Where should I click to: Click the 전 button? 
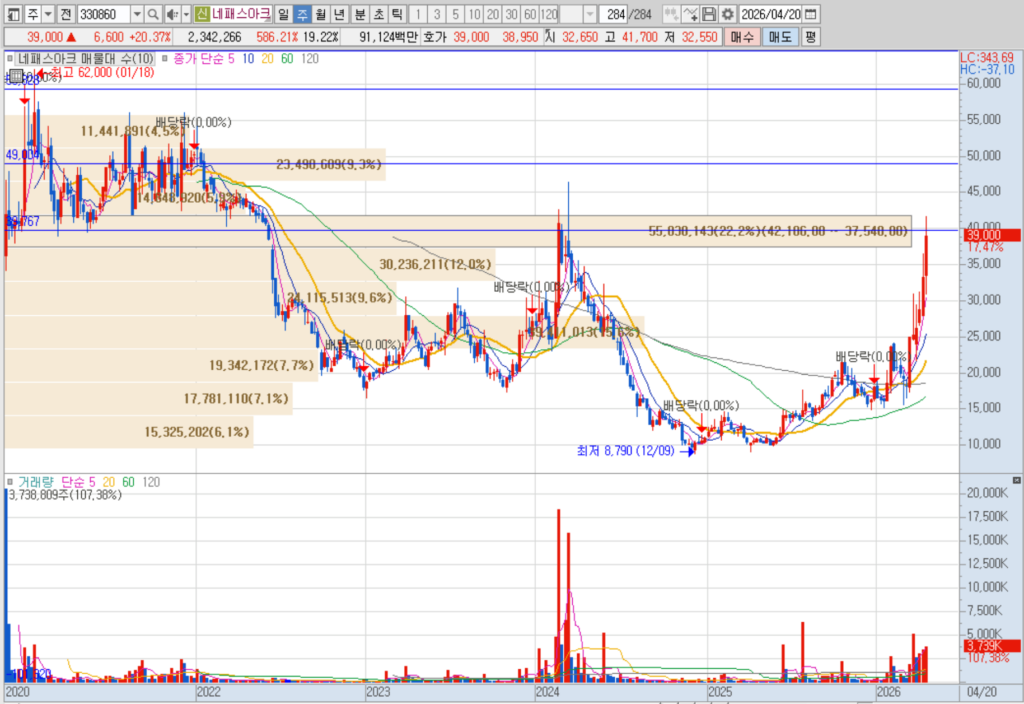coord(66,14)
